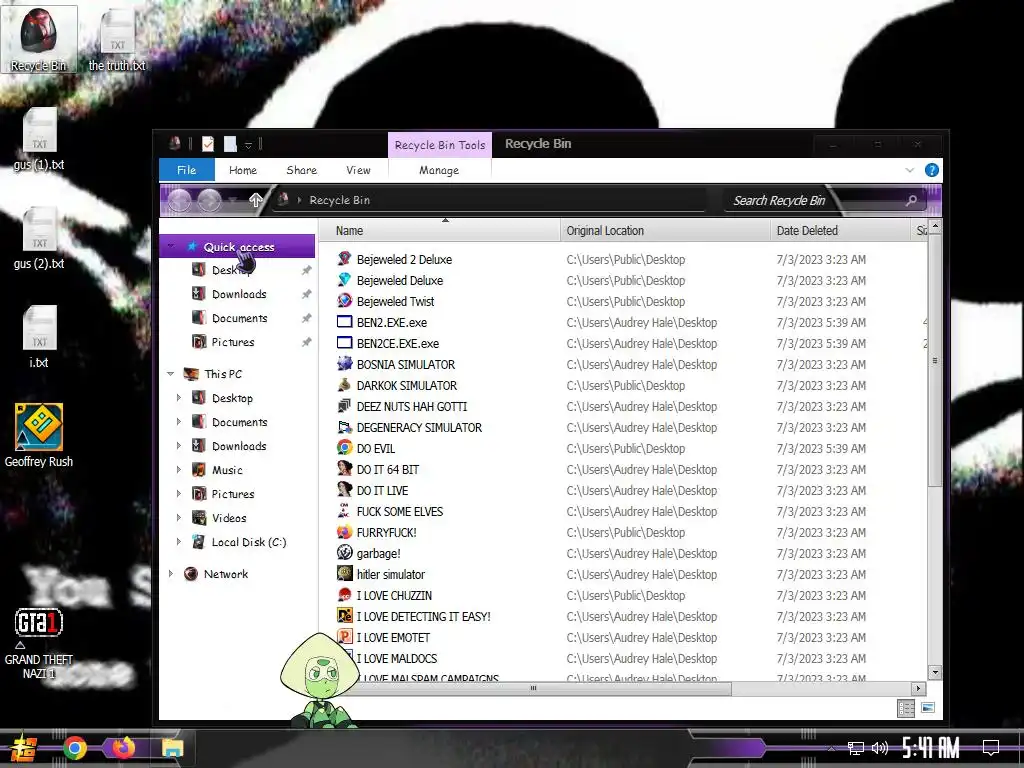
Task: Select the truth.txt desktop file
Action: click(117, 39)
